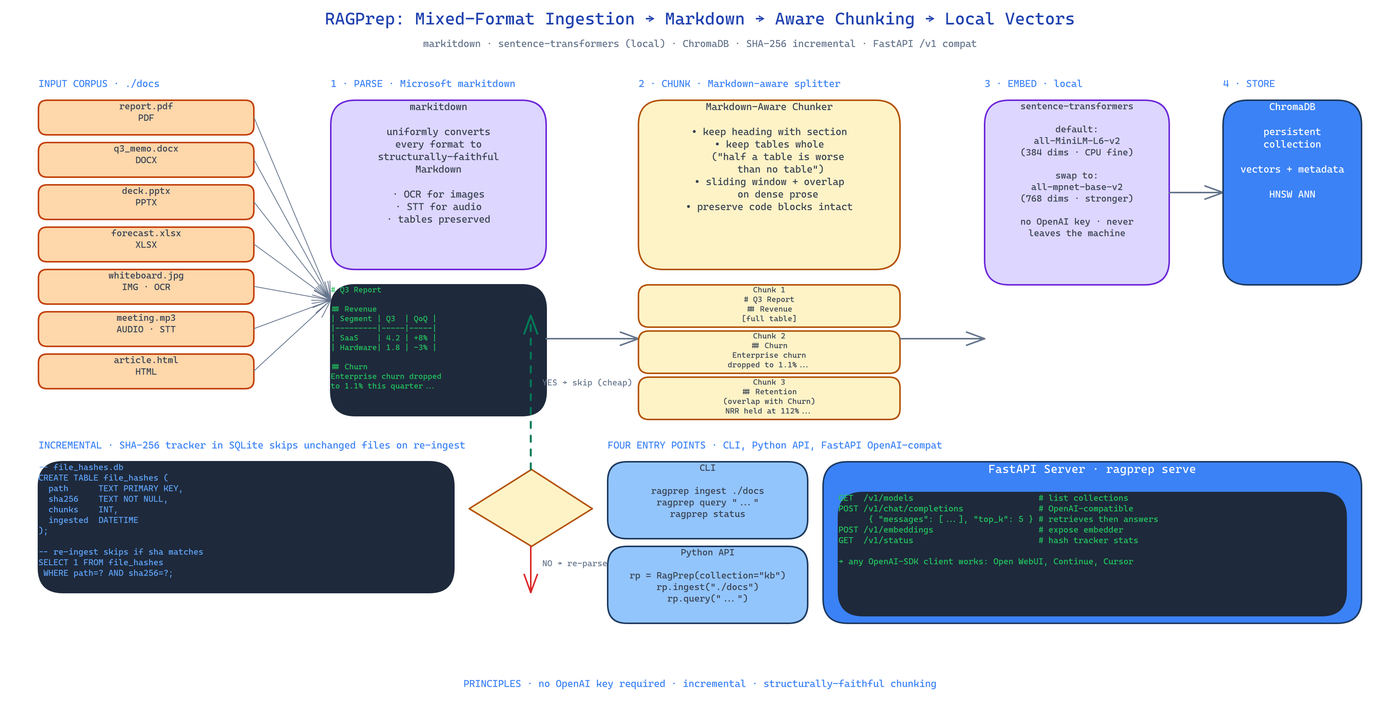Click the OpenAI-SDK client compatibility note
Image resolution: width=1400 pixels, height=702 pixels.
click(x=986, y=561)
